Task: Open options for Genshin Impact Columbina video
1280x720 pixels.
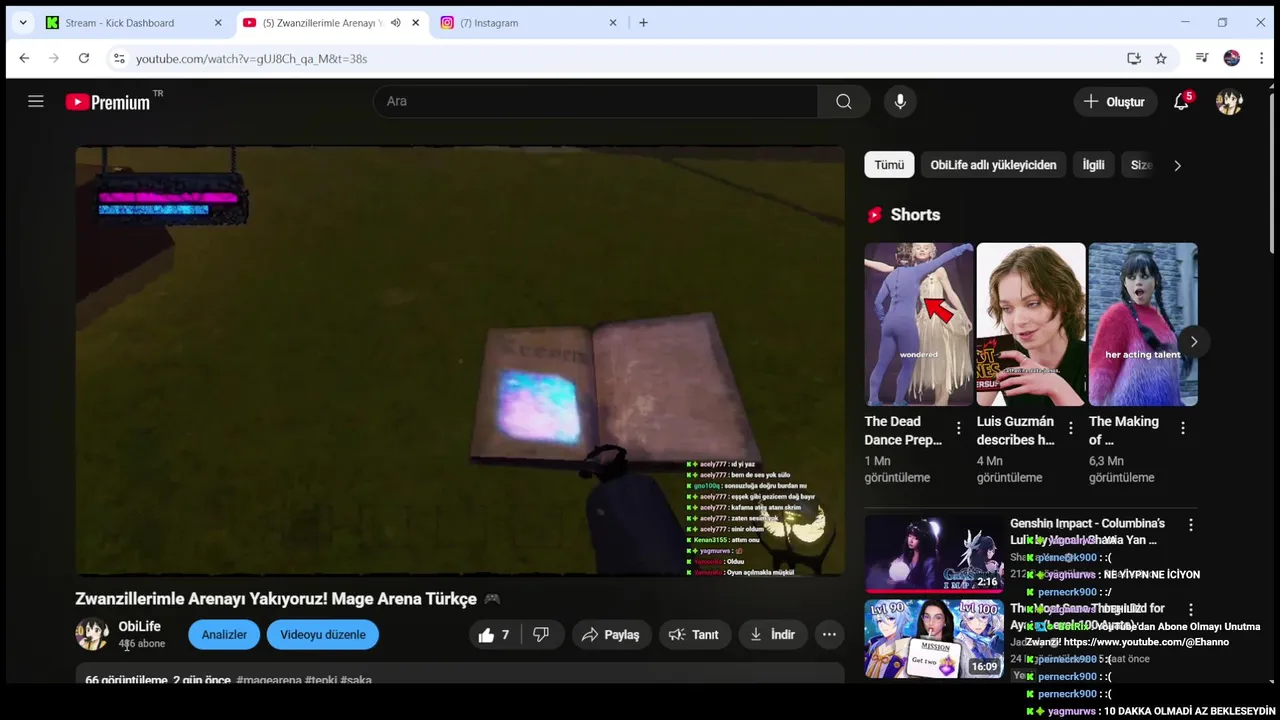Action: tap(1190, 525)
